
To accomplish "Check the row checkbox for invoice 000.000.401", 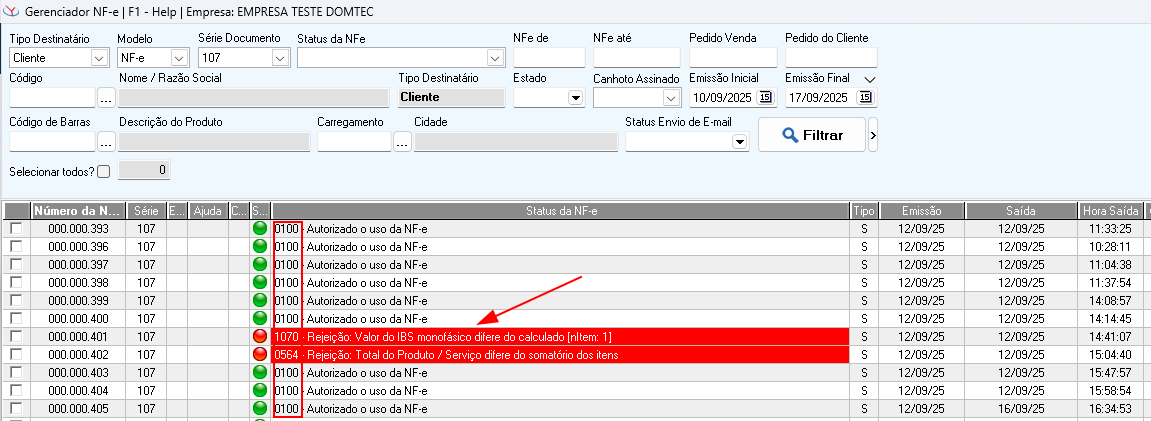I will 15,337.
